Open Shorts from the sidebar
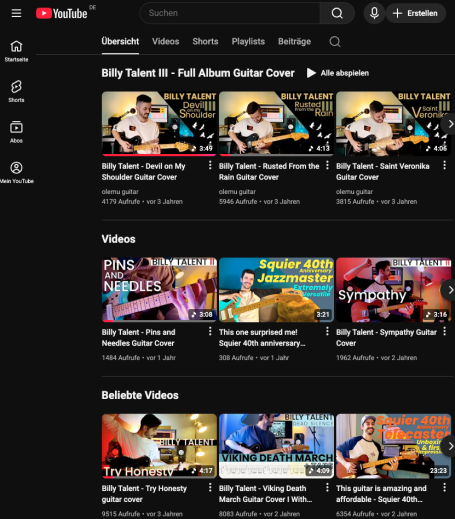The image size is (455, 519). tap(16, 91)
